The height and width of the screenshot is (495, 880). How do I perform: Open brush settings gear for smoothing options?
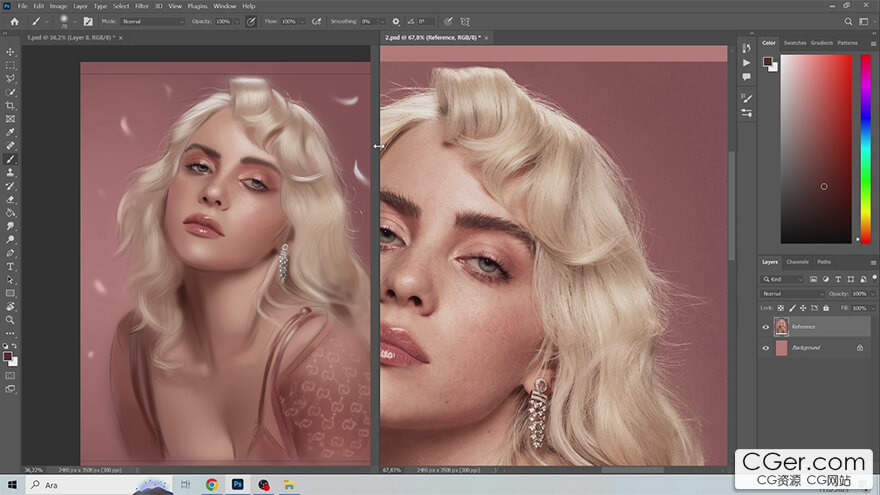coord(396,21)
